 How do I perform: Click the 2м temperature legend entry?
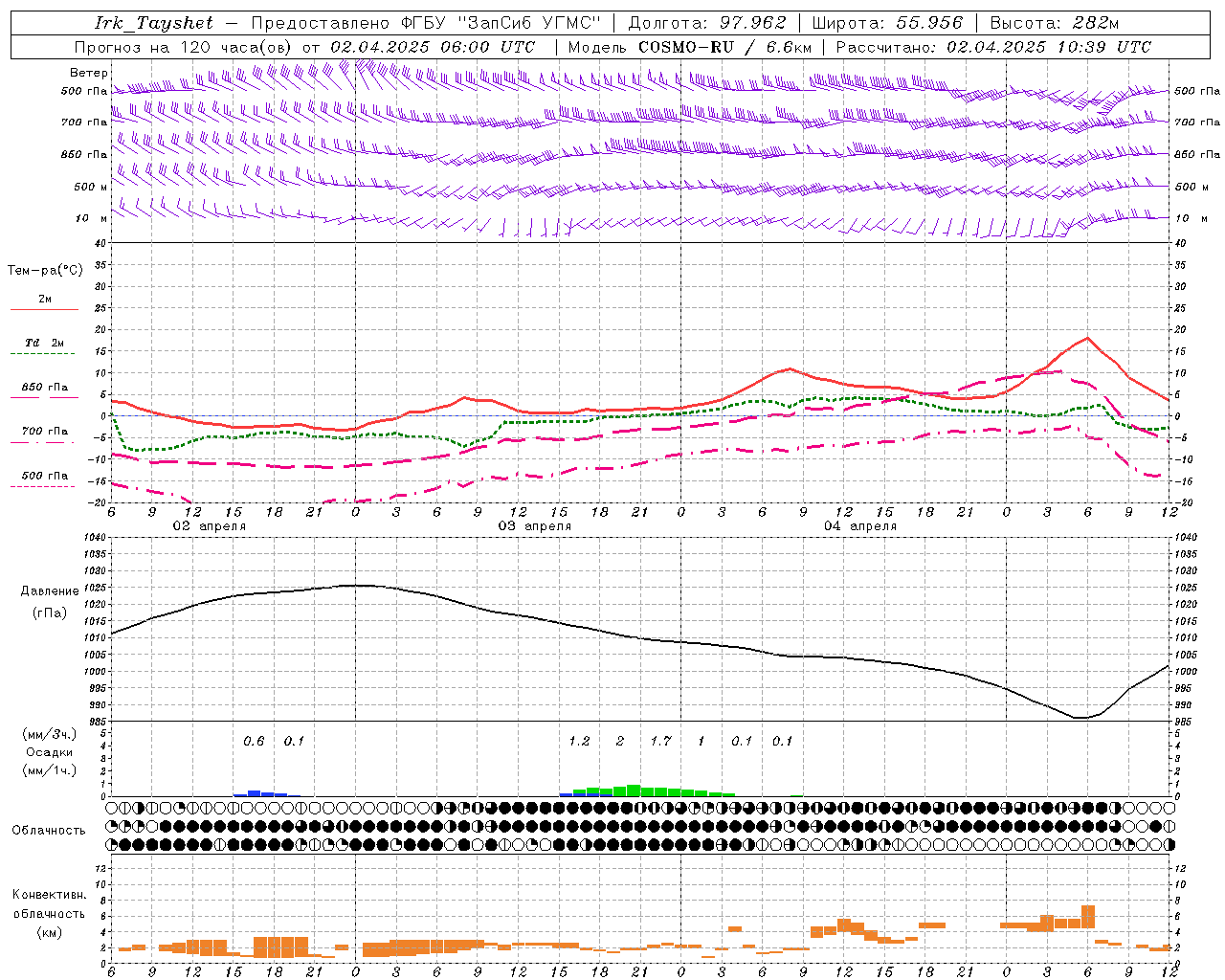[45, 300]
